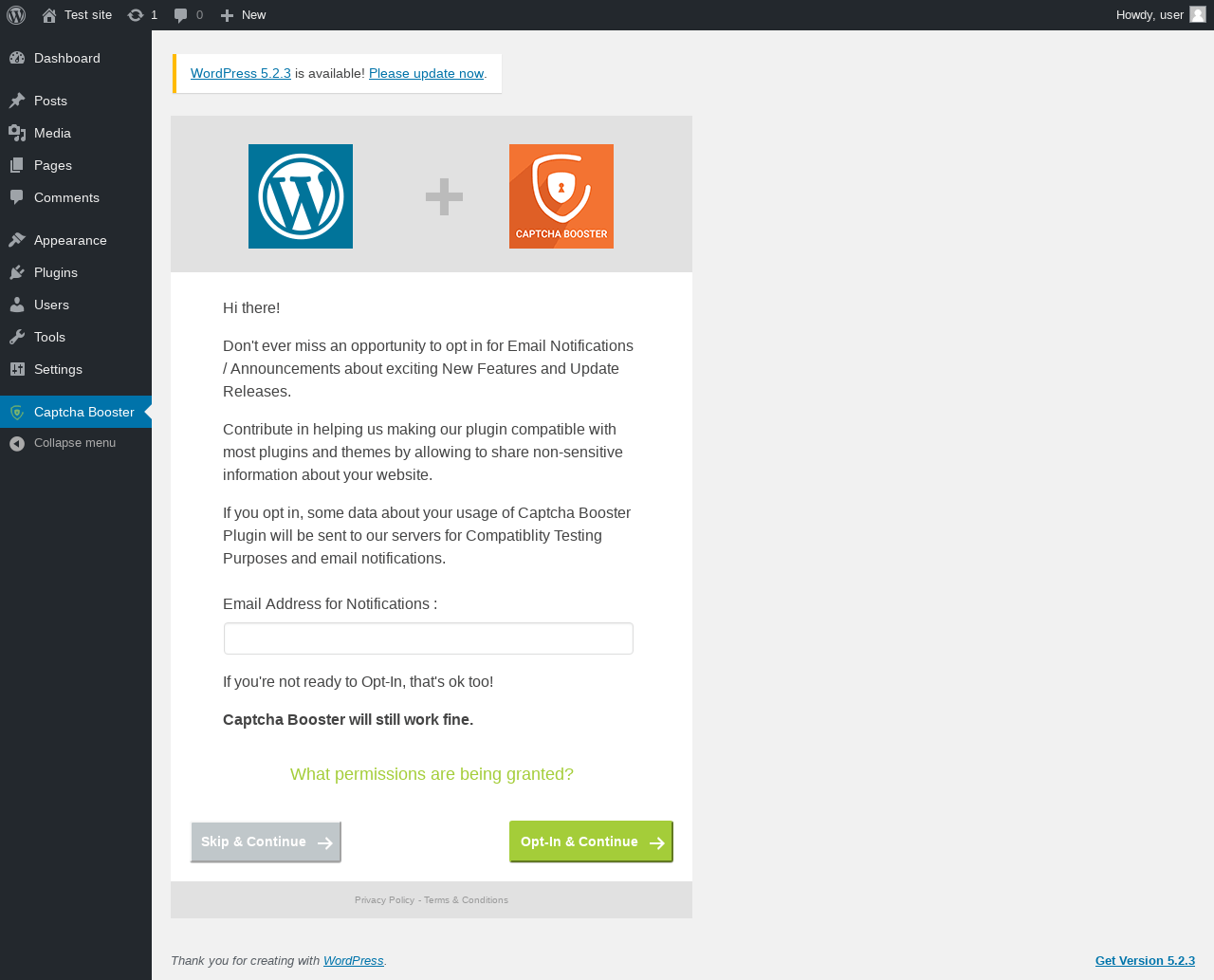1214x980 pixels.
Task: Open the New content menu
Action: [243, 15]
